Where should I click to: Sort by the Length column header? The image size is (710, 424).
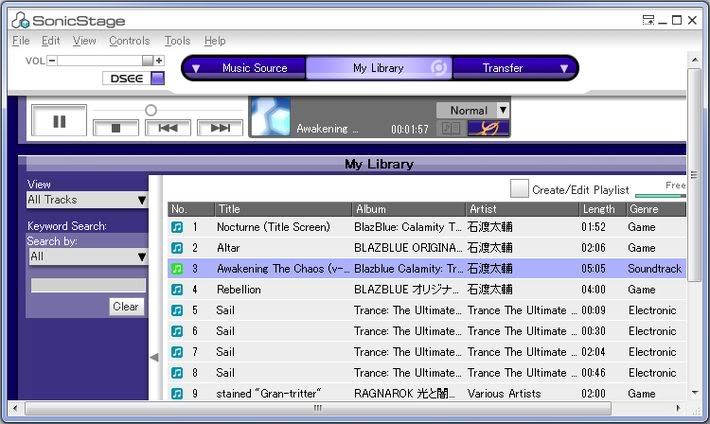(x=602, y=209)
